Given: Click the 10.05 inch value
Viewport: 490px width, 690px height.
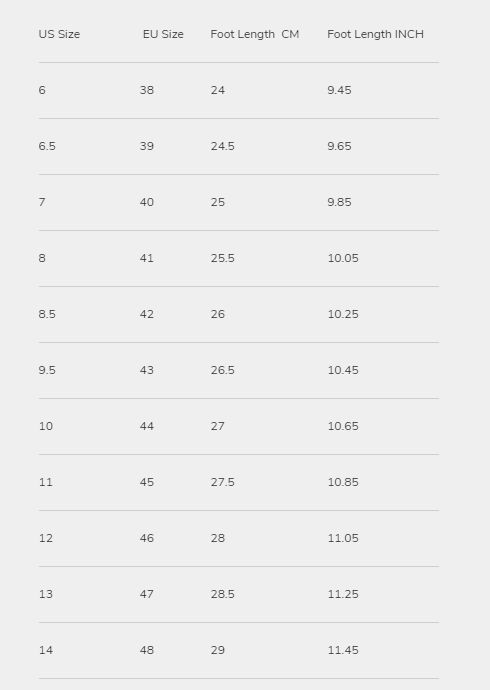Looking at the screenshot, I should coord(343,258).
